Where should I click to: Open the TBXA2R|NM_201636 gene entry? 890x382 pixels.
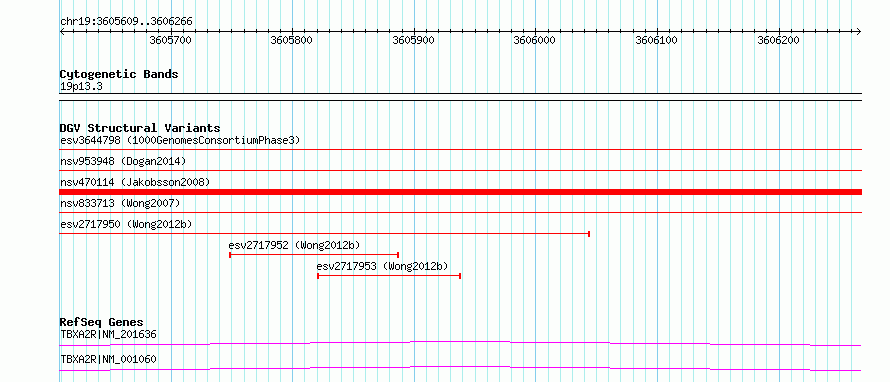[108, 334]
